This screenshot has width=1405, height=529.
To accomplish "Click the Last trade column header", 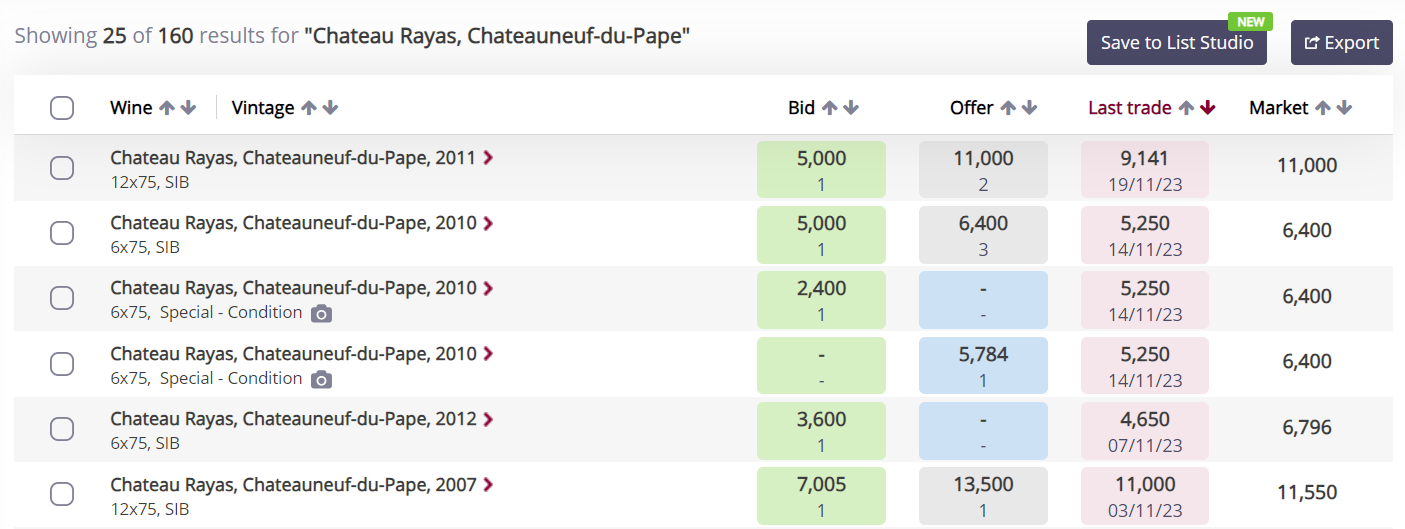I will coord(1130,108).
